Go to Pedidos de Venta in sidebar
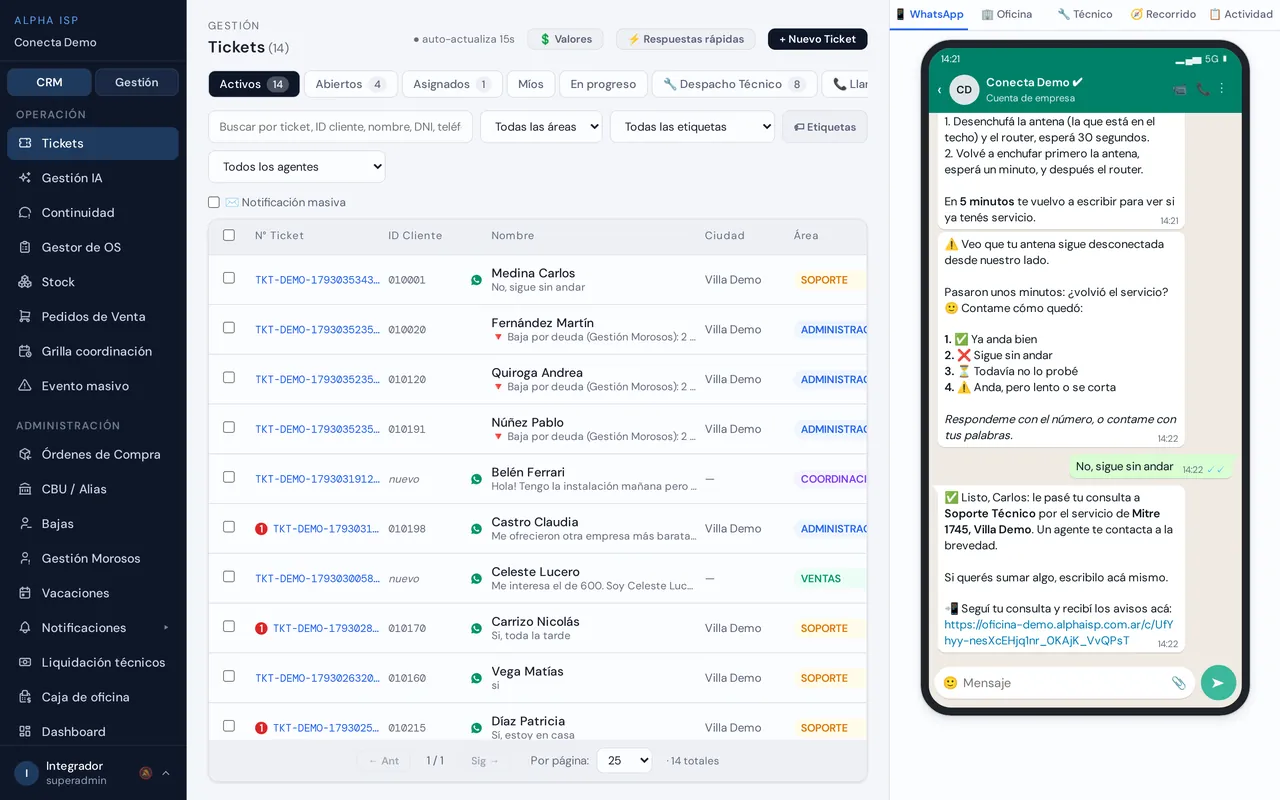1280x800 pixels. (93, 317)
